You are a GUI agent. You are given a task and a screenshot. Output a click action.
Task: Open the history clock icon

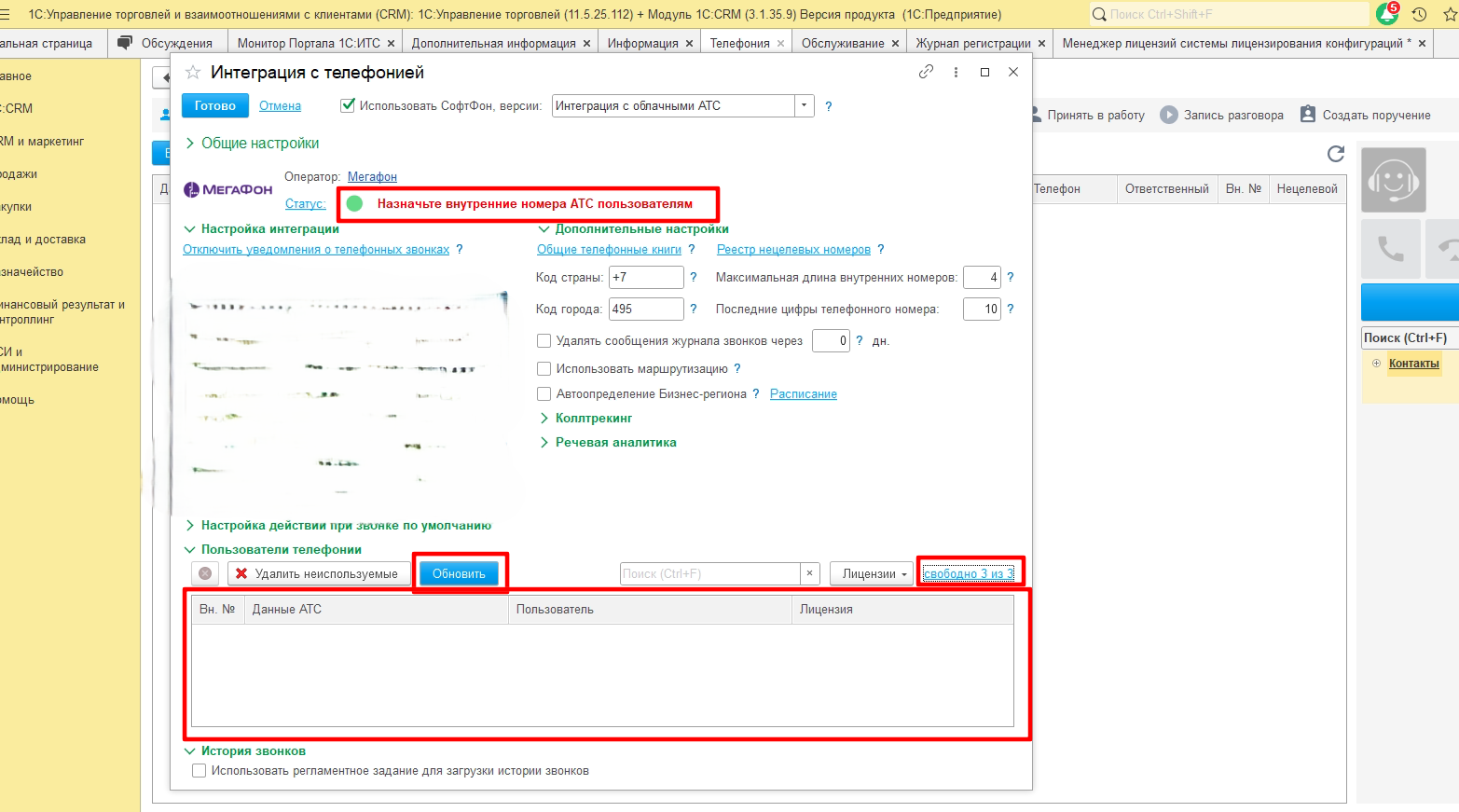(1419, 14)
